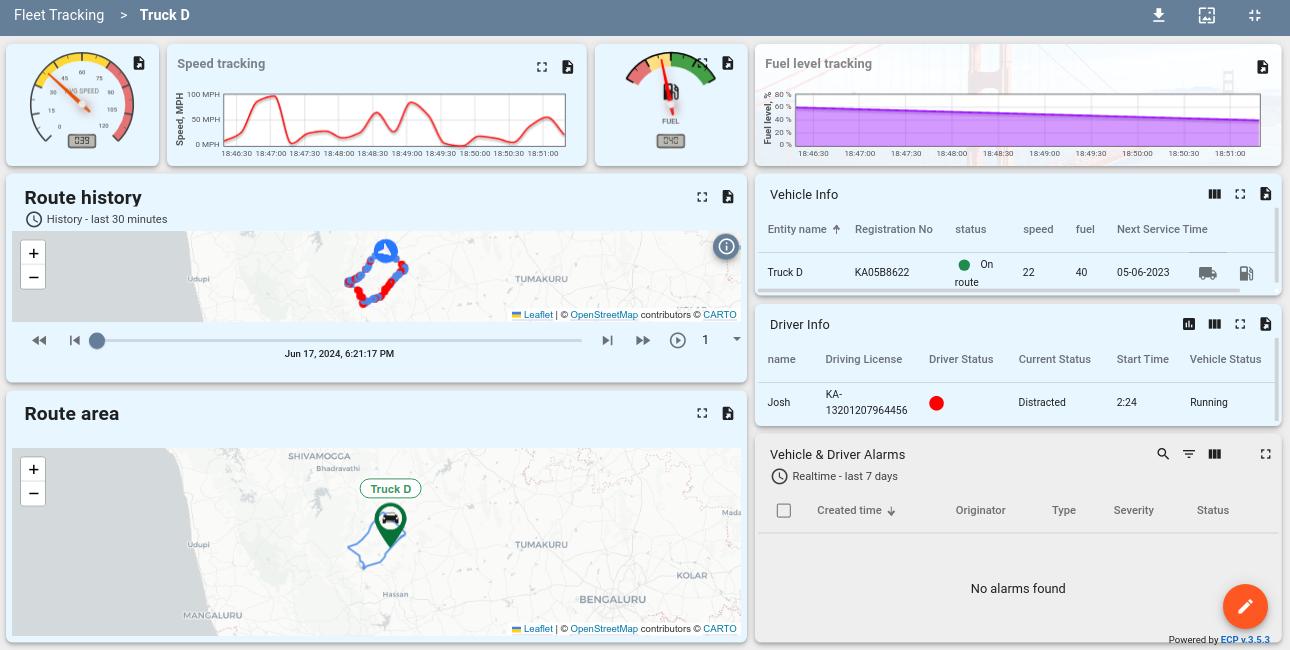Select the Truck D breadcrumb tab
Image resolution: width=1290 pixels, height=650 pixels.
pyautogui.click(x=164, y=15)
